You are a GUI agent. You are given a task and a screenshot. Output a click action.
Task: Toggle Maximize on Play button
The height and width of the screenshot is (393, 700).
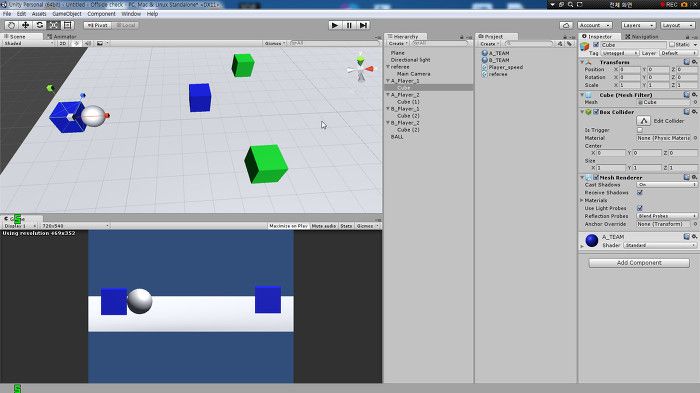[288, 226]
